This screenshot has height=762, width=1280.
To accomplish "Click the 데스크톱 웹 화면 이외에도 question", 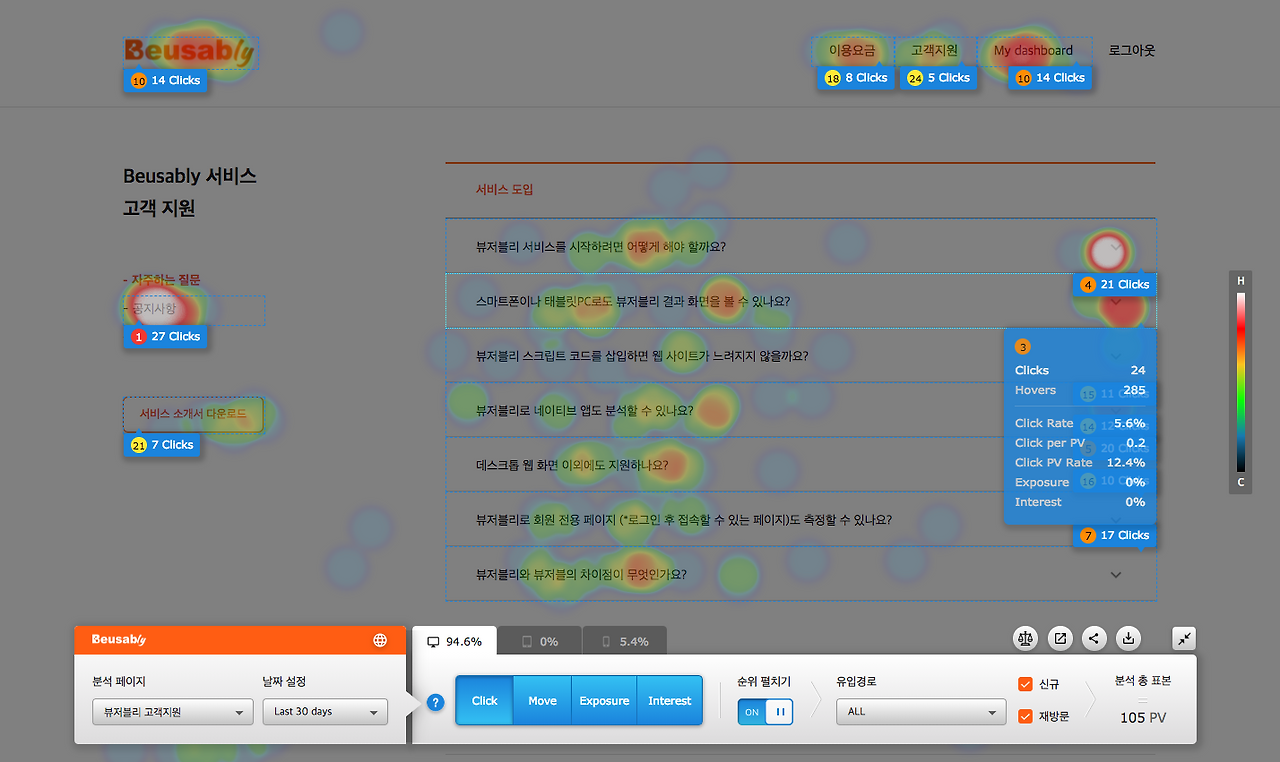I will [572, 465].
